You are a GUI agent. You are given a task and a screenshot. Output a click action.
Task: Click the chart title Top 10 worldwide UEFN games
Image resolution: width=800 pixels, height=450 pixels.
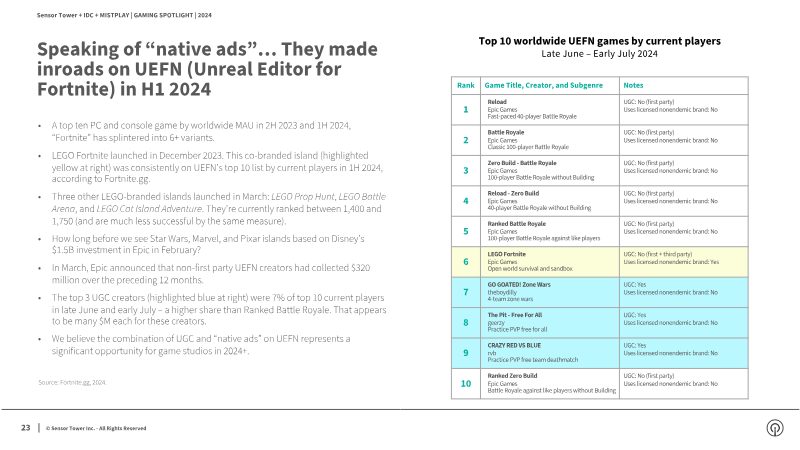coord(599,41)
